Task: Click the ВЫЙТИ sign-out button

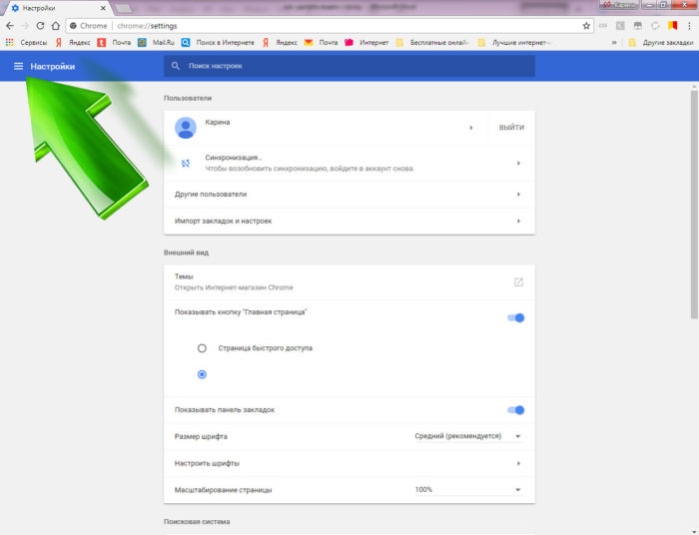Action: pyautogui.click(x=511, y=128)
